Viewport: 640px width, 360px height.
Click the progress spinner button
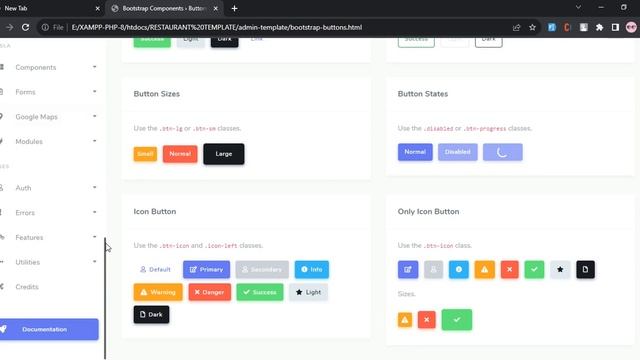click(502, 152)
